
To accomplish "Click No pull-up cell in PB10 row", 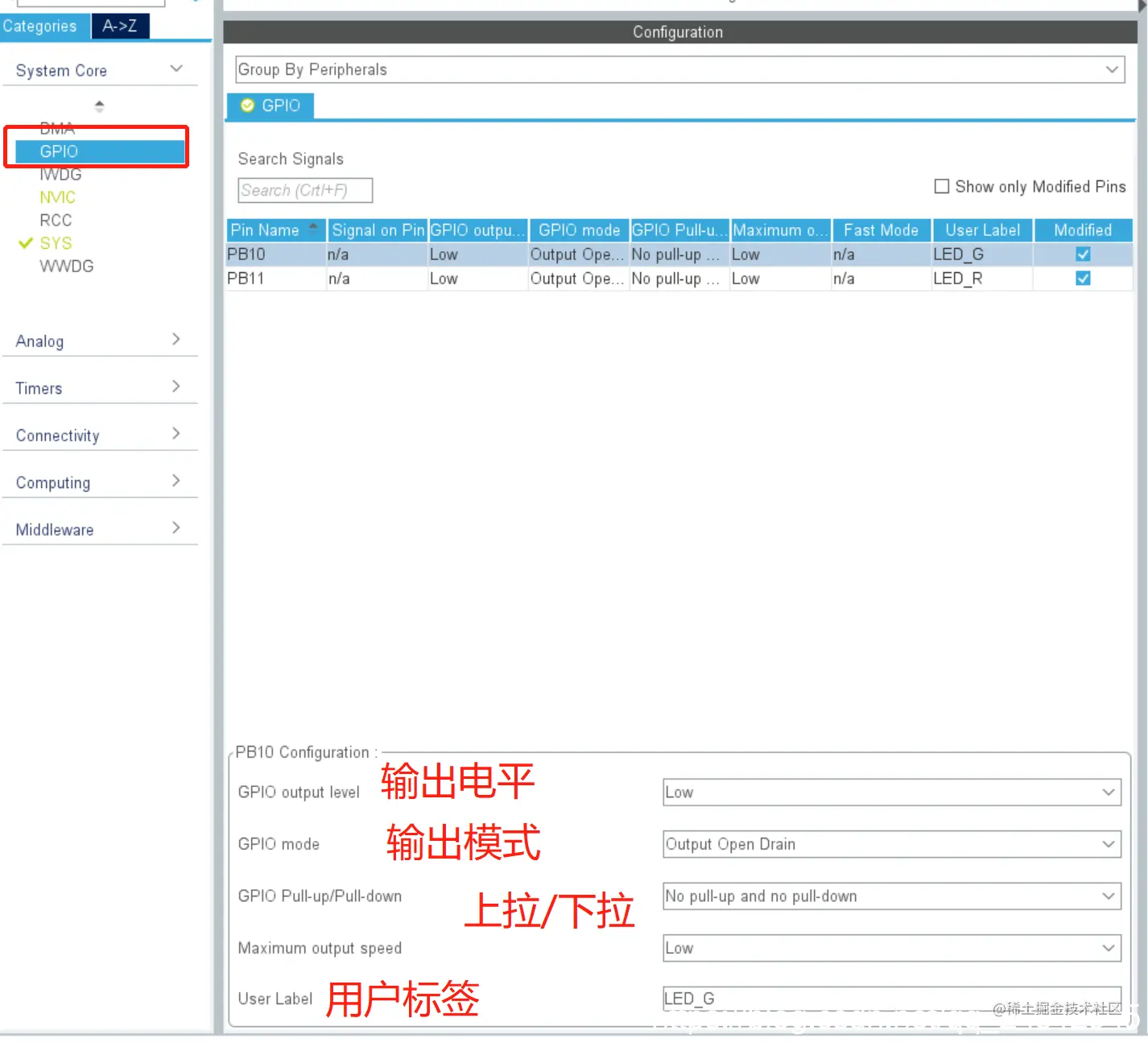I will coord(679,255).
